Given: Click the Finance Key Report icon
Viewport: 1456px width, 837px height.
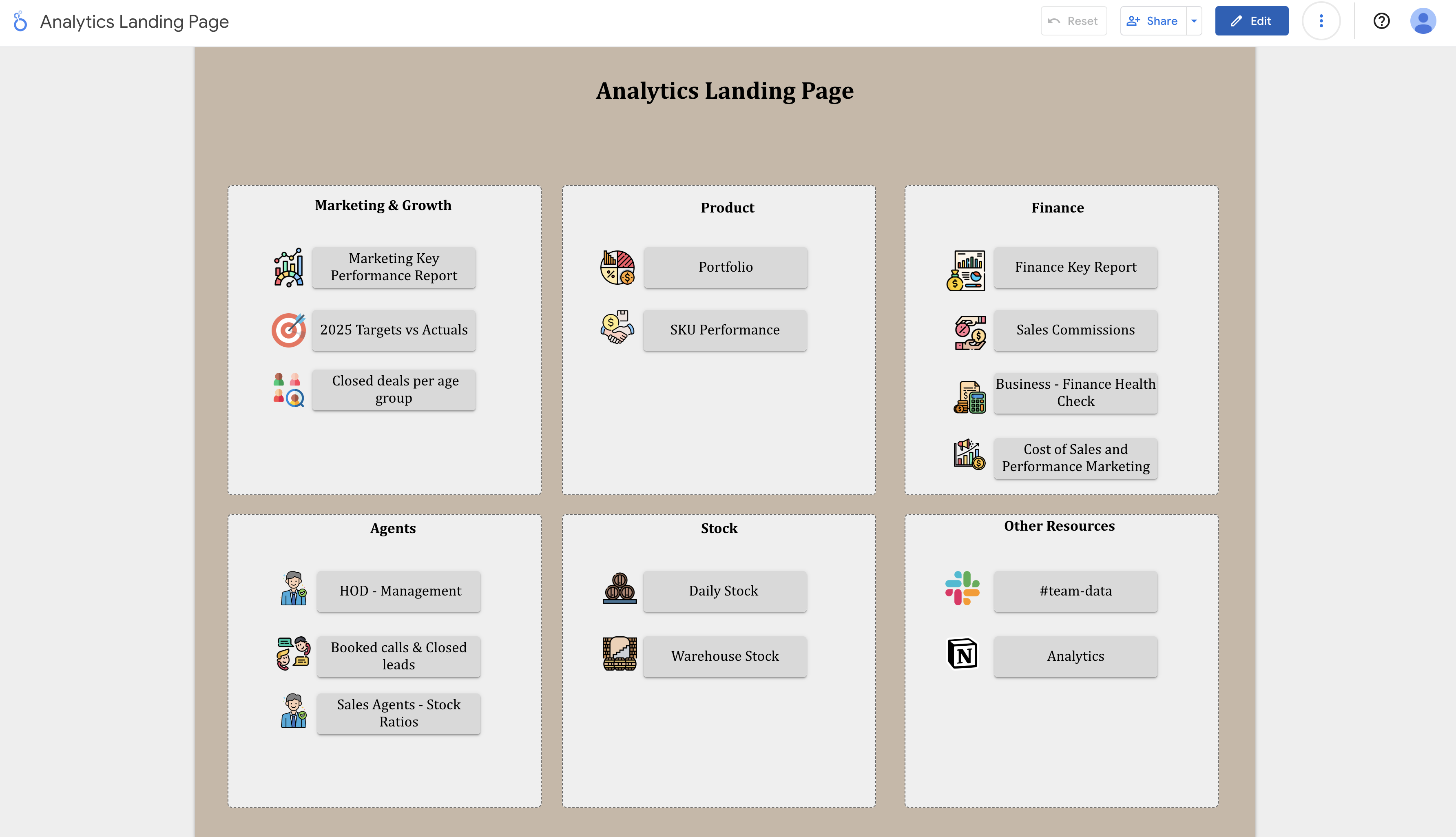Looking at the screenshot, I should coord(966,270).
